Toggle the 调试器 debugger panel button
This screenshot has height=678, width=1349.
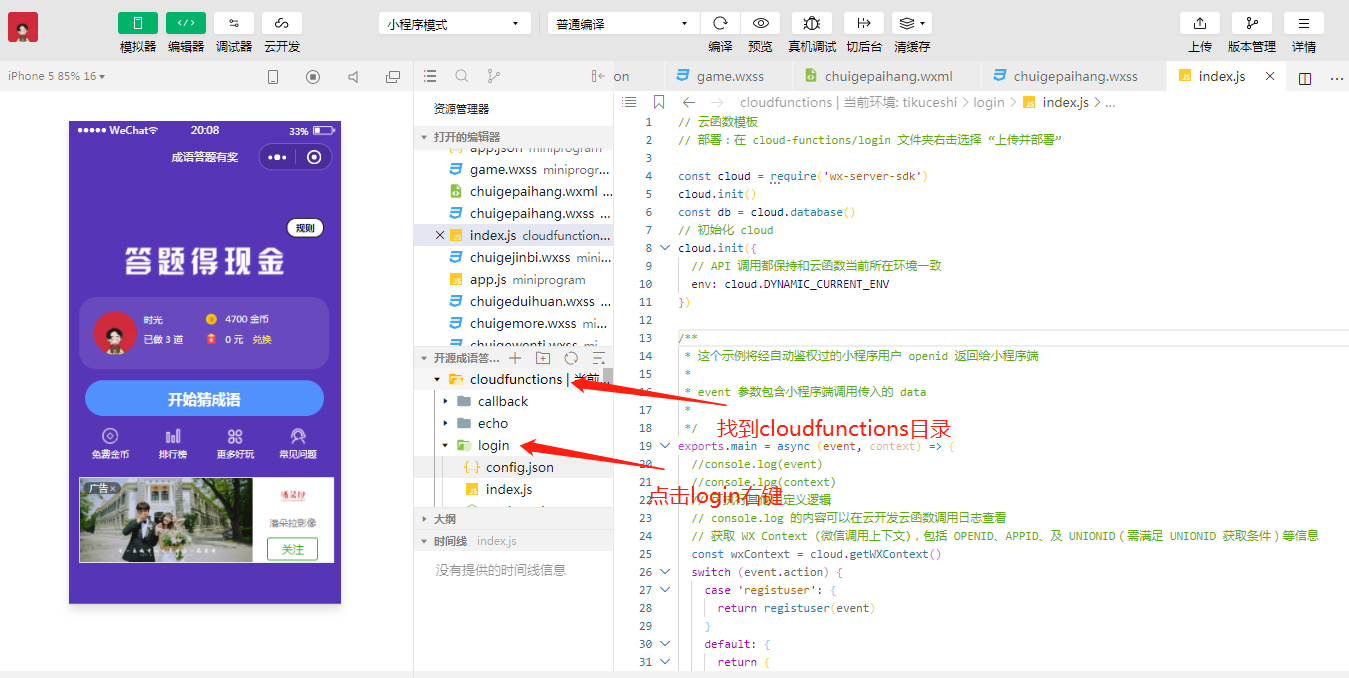[234, 23]
